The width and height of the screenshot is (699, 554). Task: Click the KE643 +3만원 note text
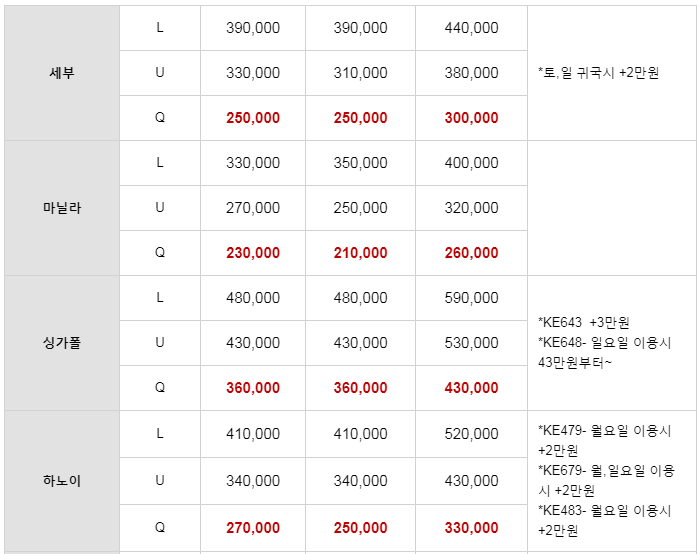(x=584, y=322)
